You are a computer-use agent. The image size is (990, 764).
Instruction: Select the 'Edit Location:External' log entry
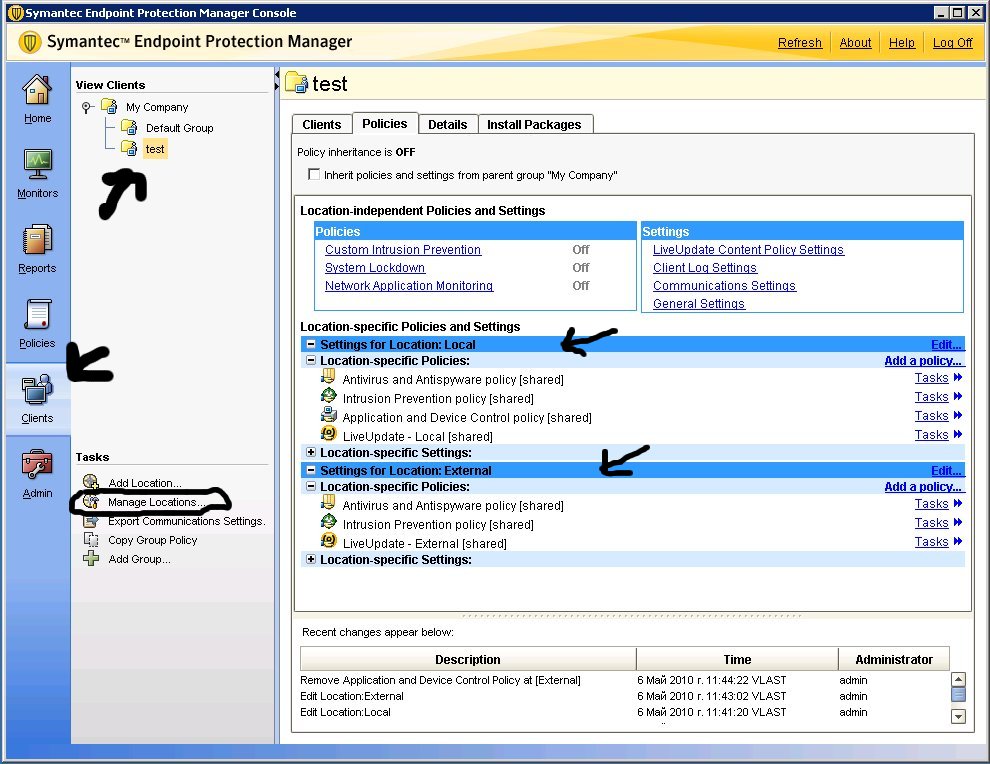click(624, 696)
